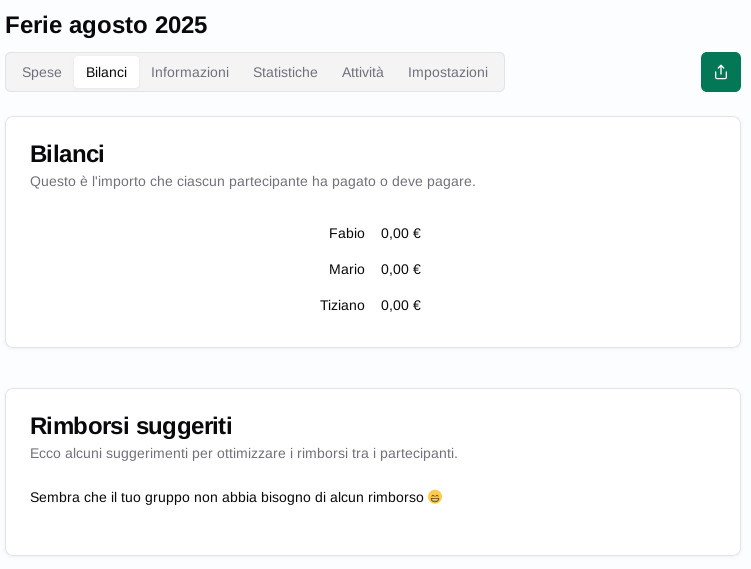Click the Ferie agosto 2025 title
Image resolution: width=751 pixels, height=569 pixels.
click(106, 25)
